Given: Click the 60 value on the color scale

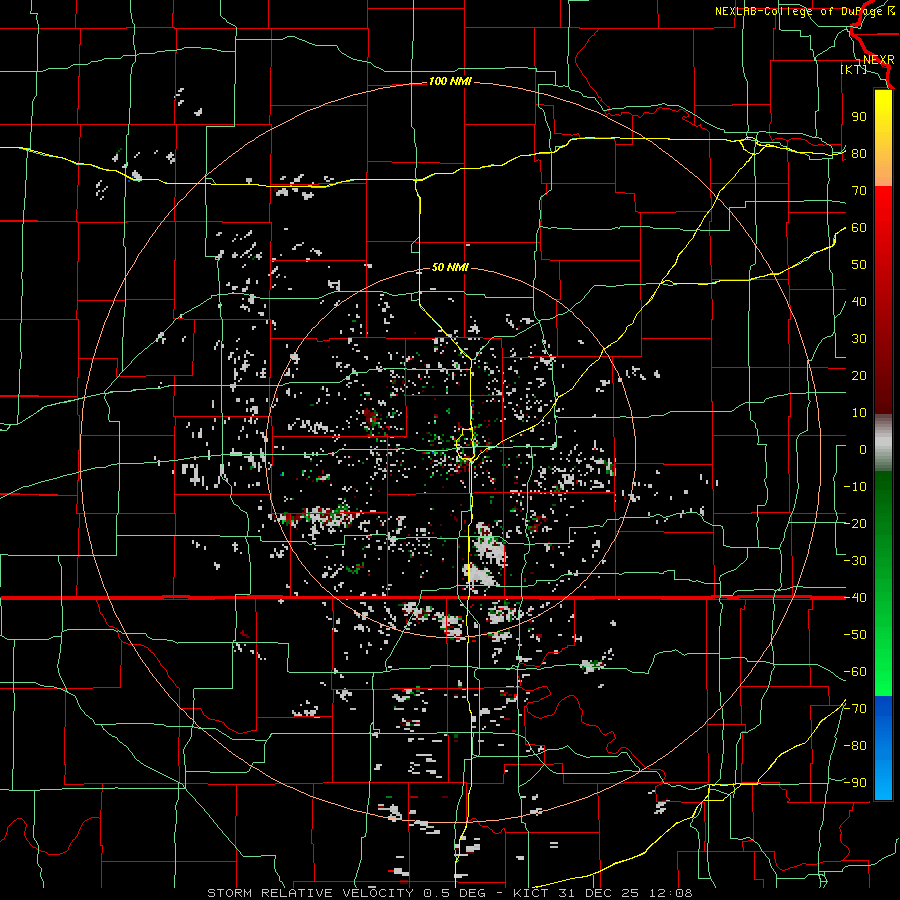Looking at the screenshot, I should (x=859, y=227).
